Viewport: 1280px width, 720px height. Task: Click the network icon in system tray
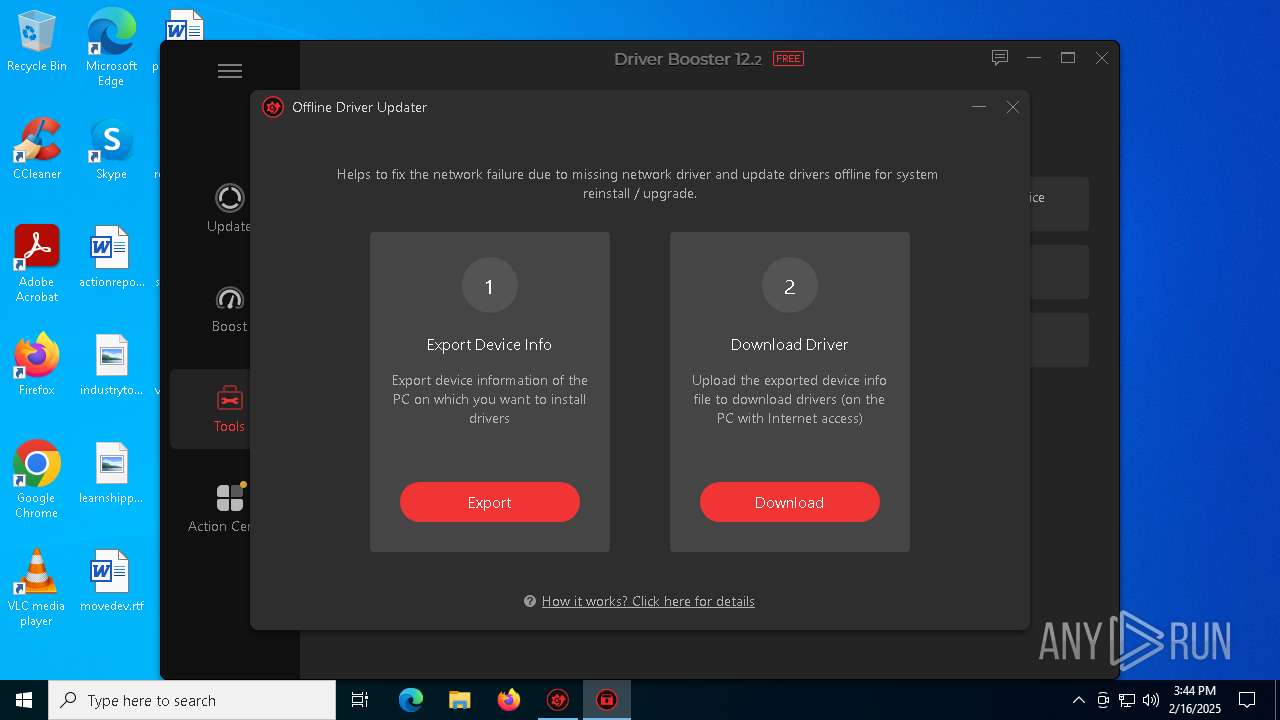(1127, 700)
